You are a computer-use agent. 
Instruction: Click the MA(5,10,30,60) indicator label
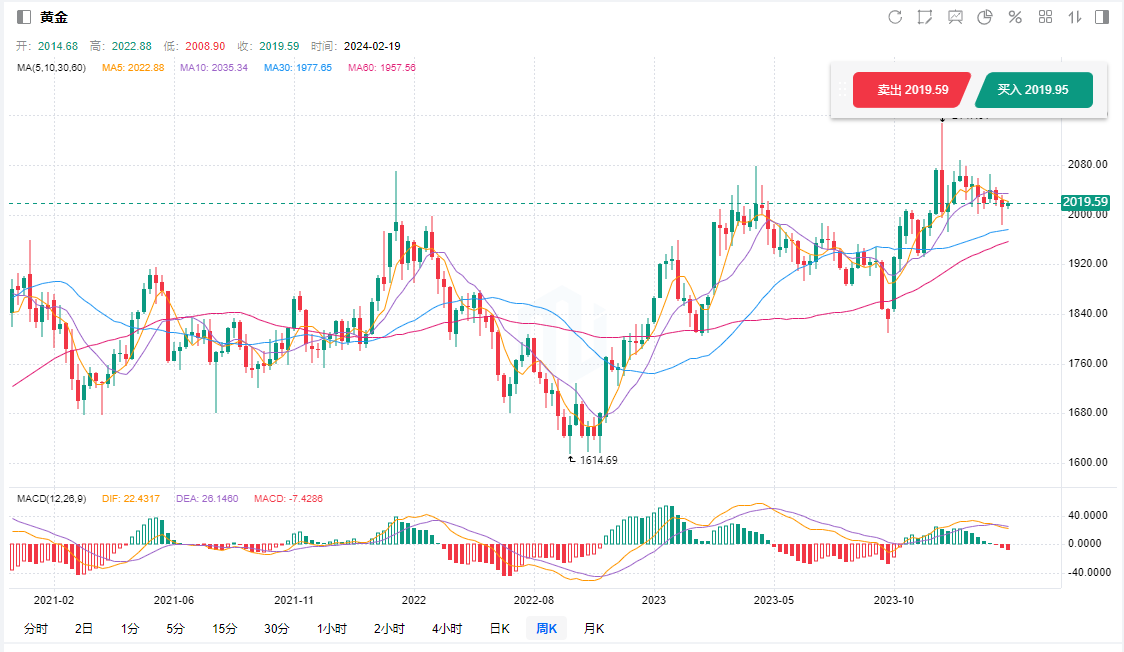(x=52, y=67)
